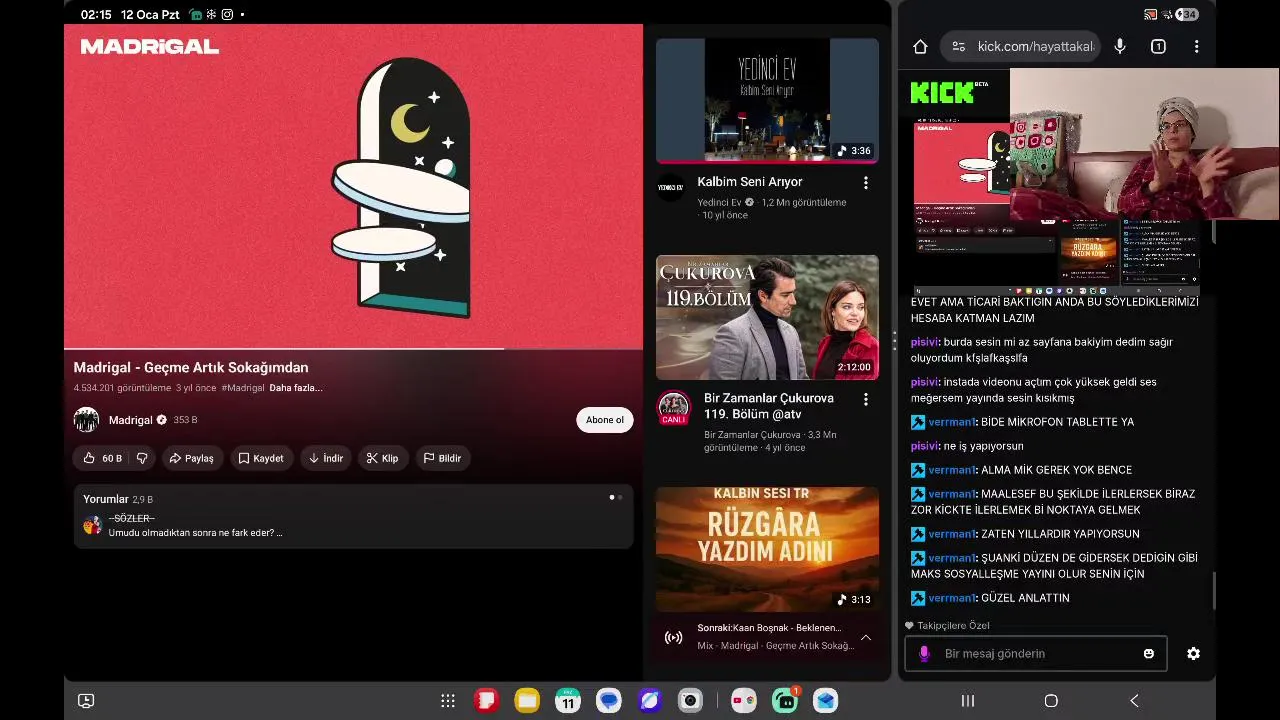Expand the mix queue chevron
Screen dimensions: 1280x720
coord(866,637)
